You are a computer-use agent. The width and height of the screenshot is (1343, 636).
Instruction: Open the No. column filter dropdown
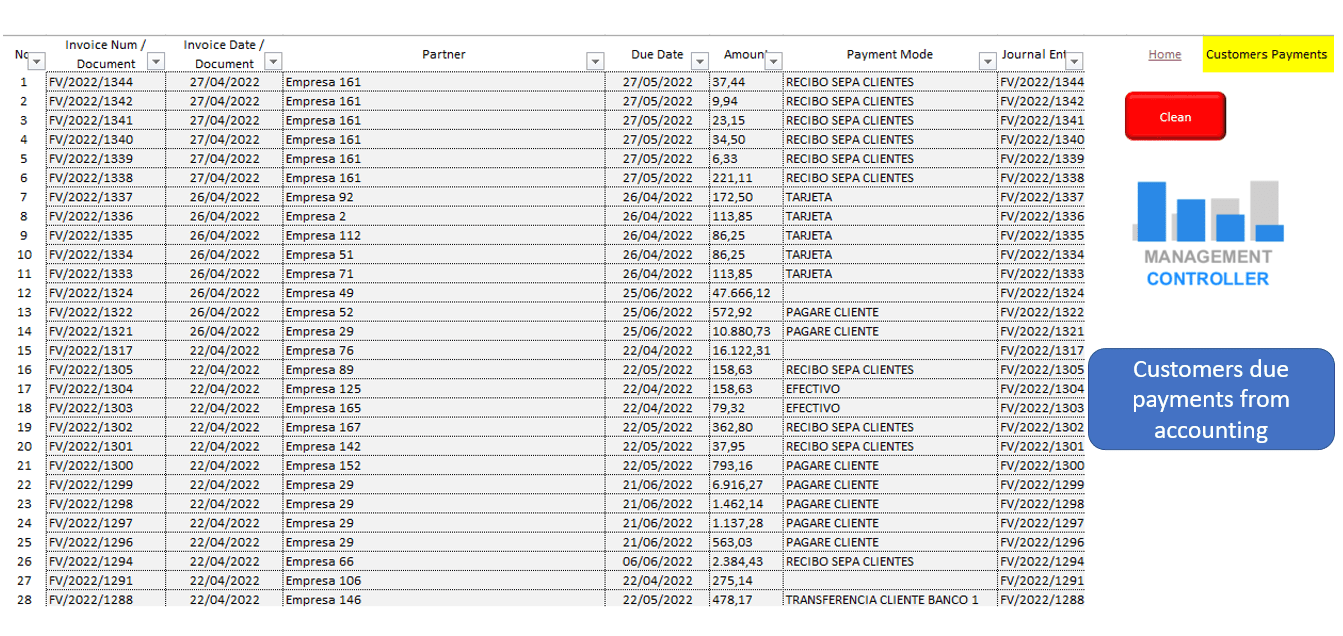click(37, 62)
